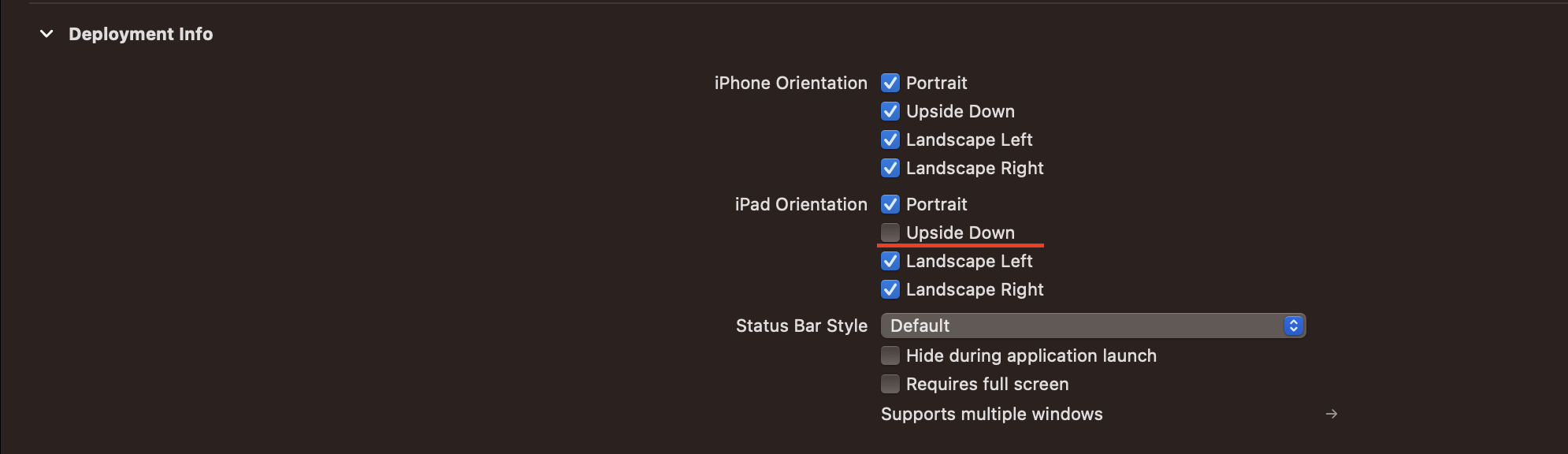
Task: Click arrow next to Supports multiple windows
Action: click(1331, 414)
